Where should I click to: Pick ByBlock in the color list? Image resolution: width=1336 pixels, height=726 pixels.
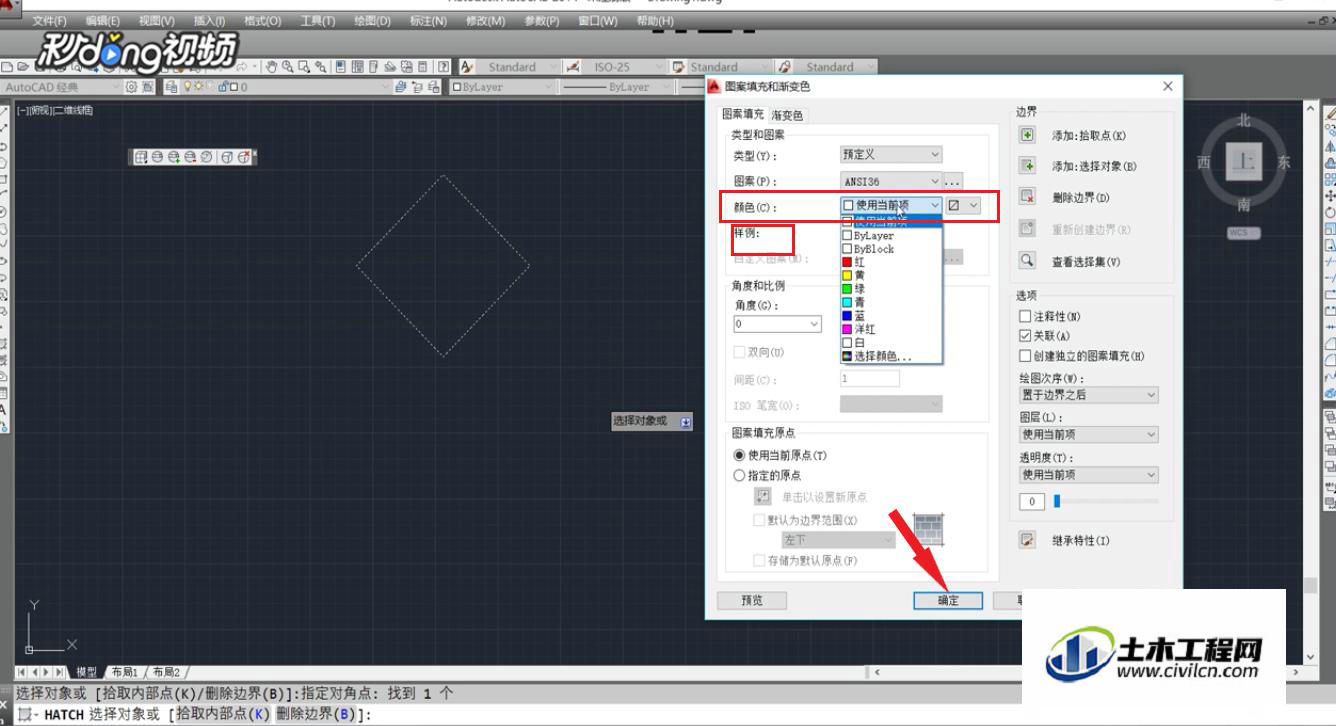click(x=891, y=249)
